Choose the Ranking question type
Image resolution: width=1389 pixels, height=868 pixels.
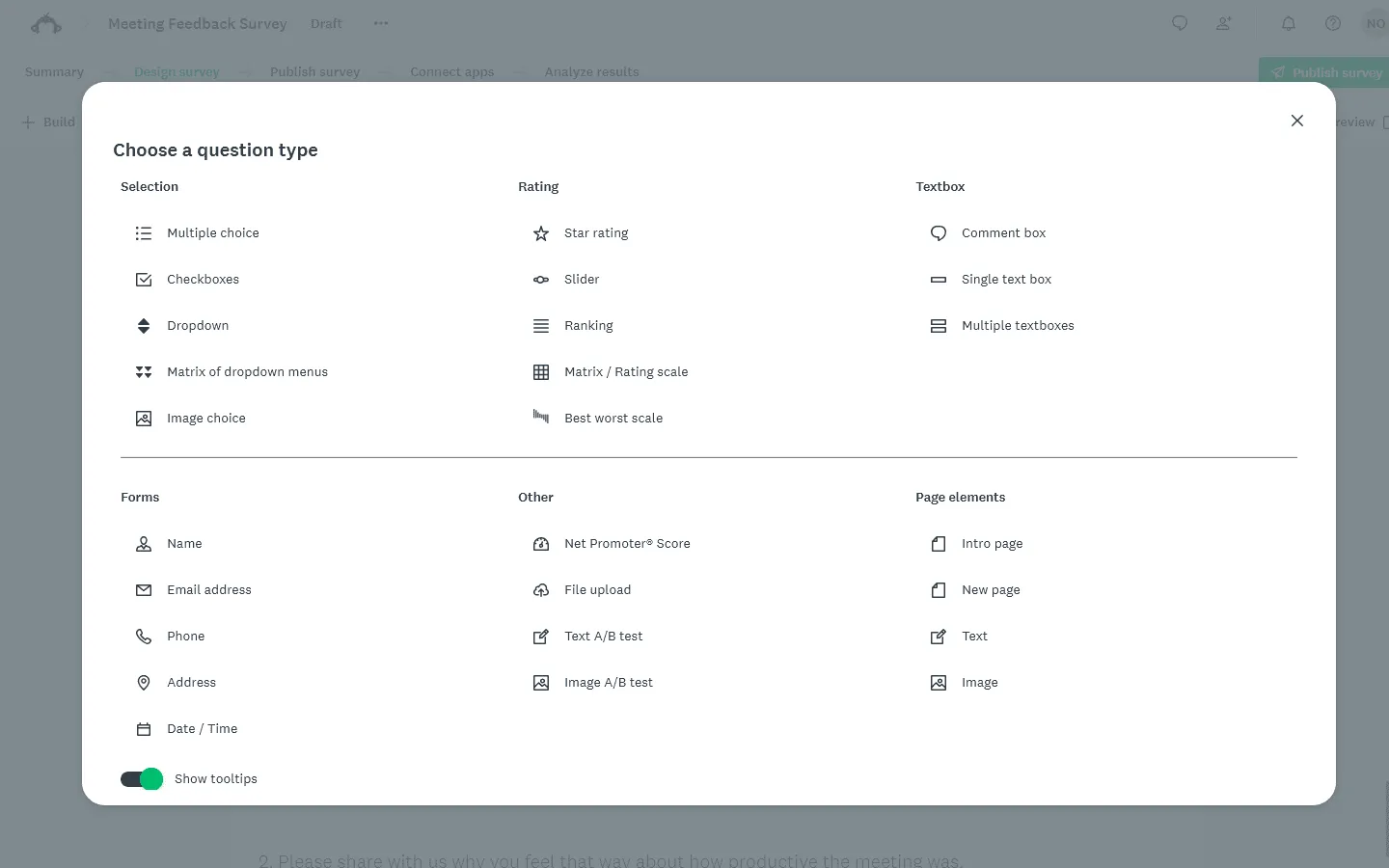click(x=589, y=325)
